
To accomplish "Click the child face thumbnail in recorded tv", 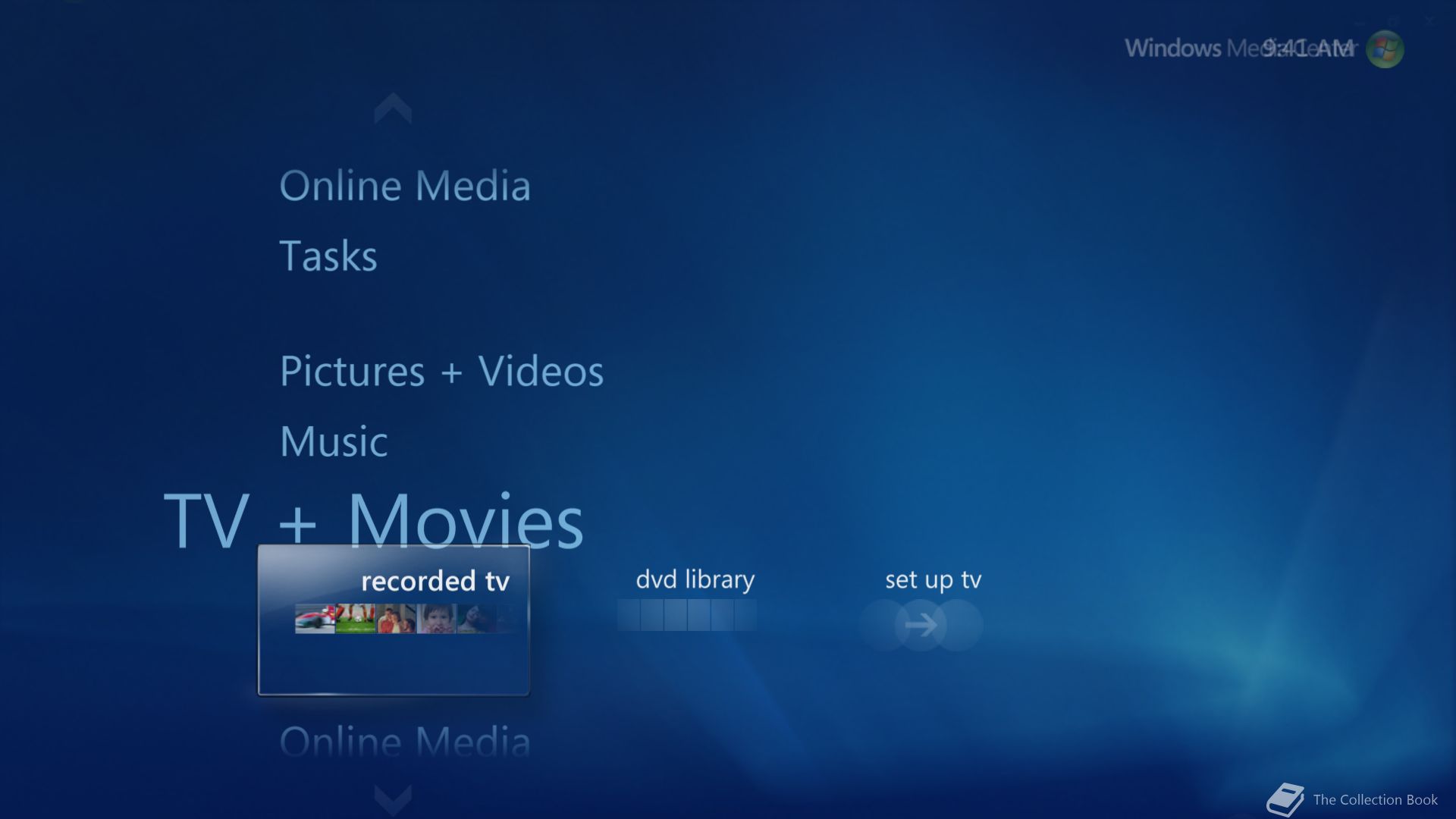I will 437,619.
